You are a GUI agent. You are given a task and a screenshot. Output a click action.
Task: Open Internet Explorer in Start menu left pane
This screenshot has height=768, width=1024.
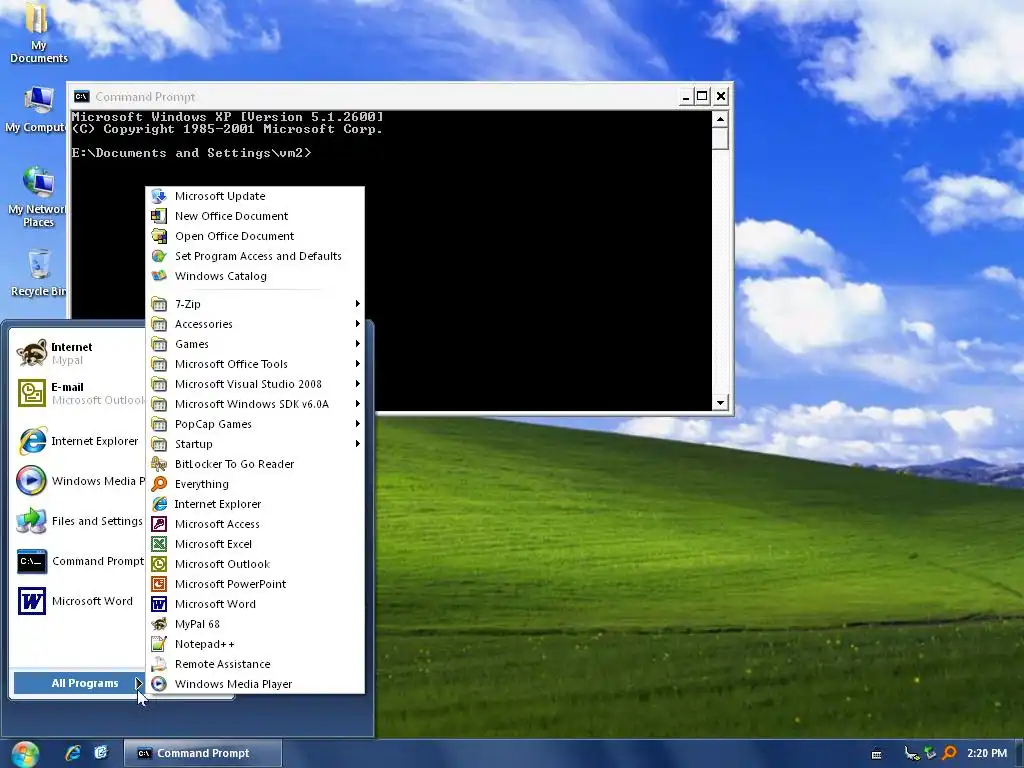tap(78, 441)
